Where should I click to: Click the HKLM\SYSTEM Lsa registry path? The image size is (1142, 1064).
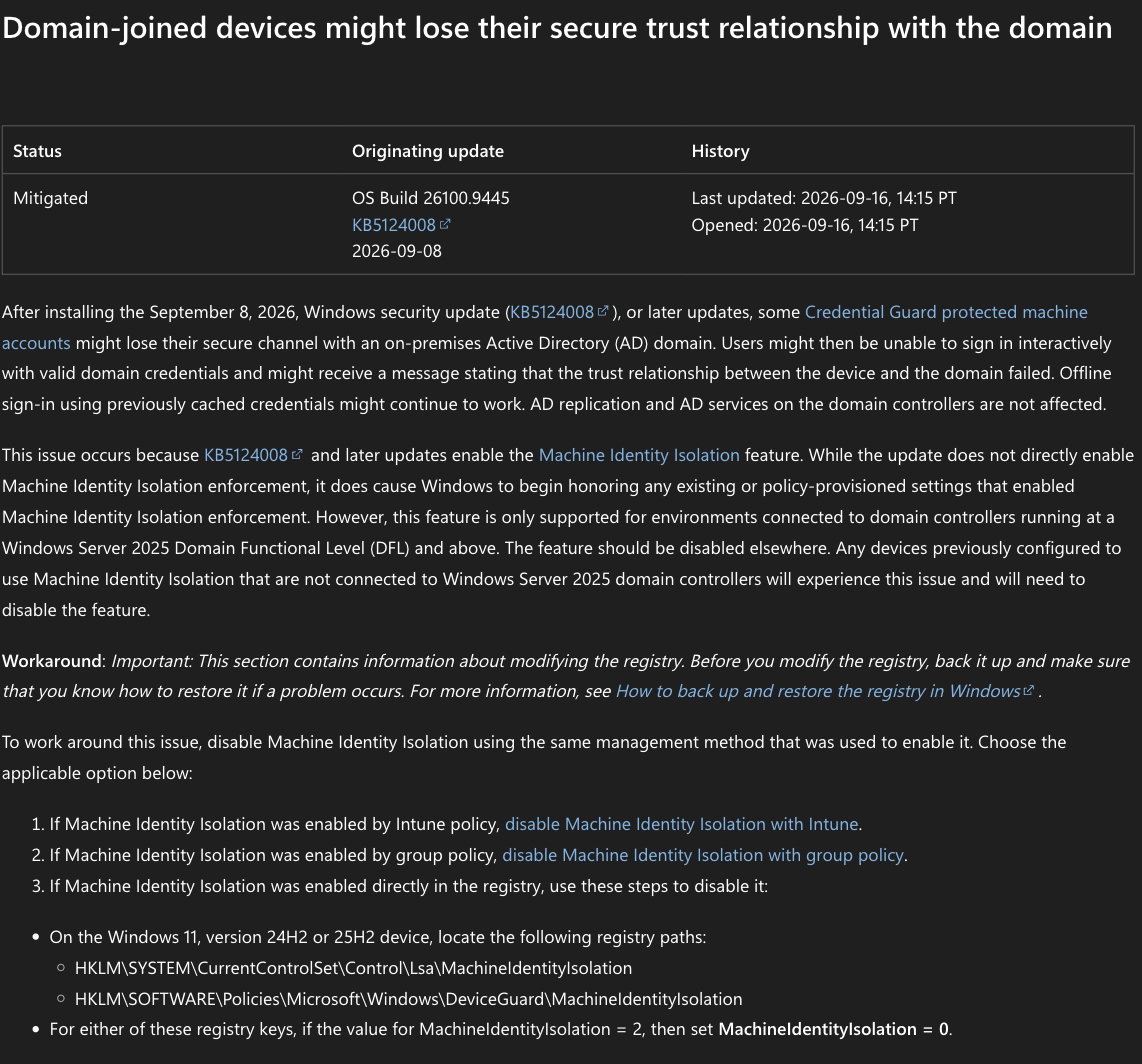click(353, 969)
